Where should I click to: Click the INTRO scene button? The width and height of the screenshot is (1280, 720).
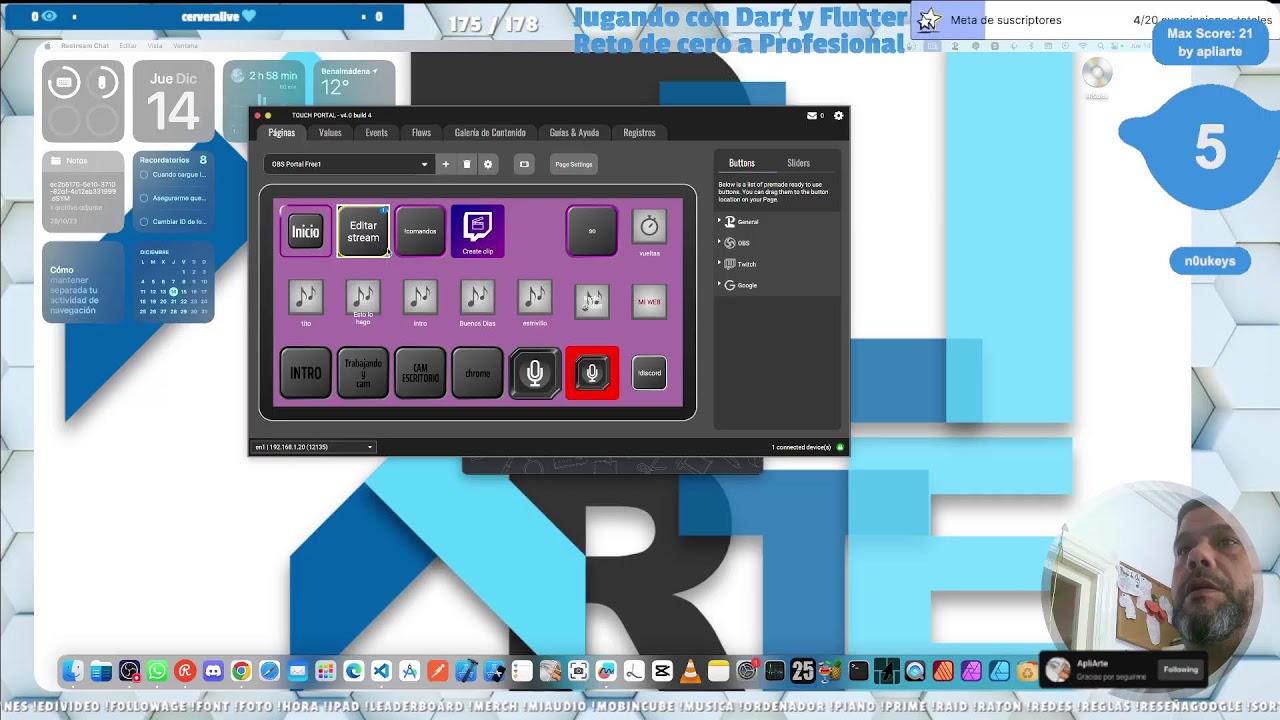[305, 373]
